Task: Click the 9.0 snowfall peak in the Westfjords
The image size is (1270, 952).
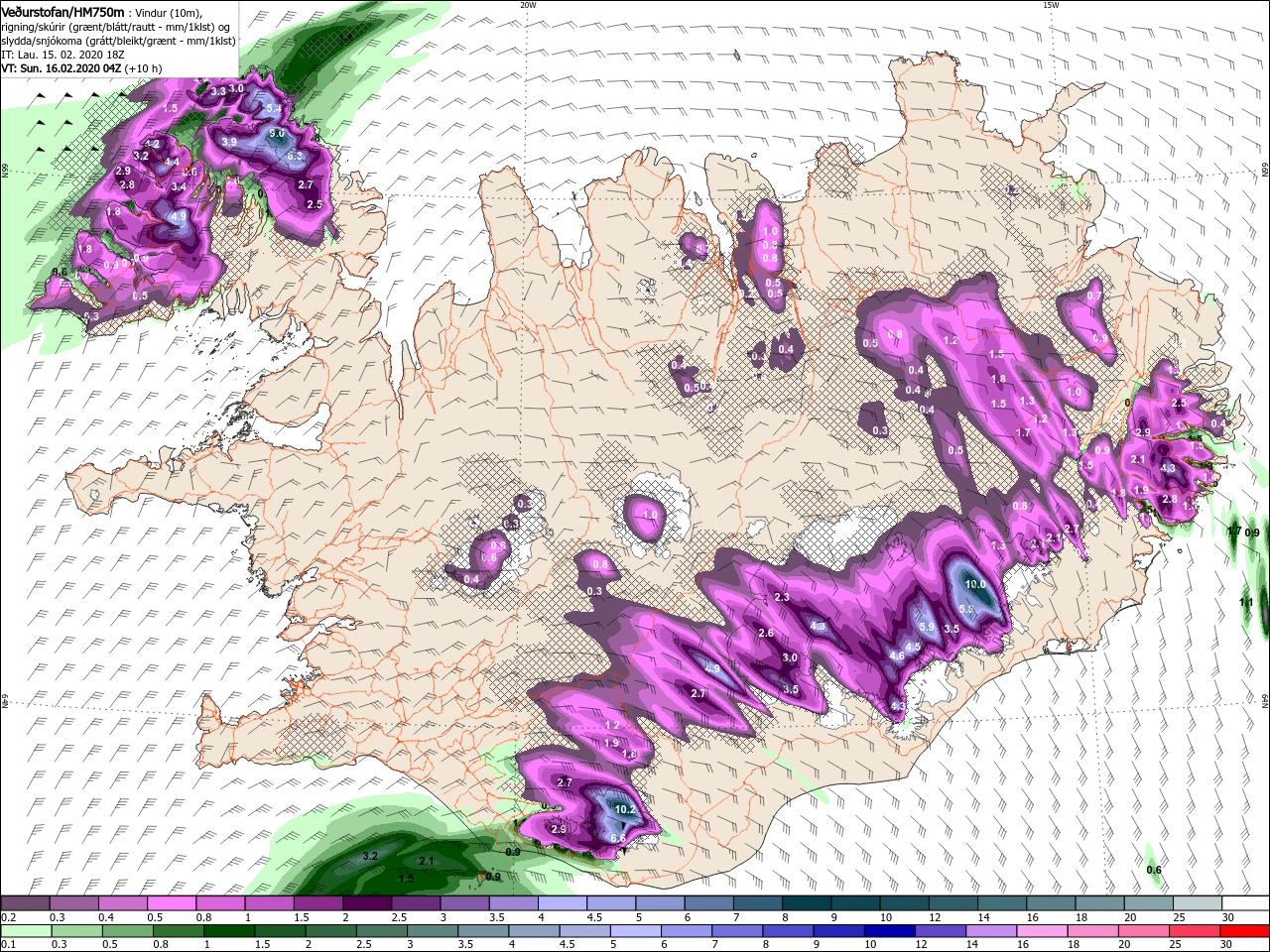Action: [277, 133]
